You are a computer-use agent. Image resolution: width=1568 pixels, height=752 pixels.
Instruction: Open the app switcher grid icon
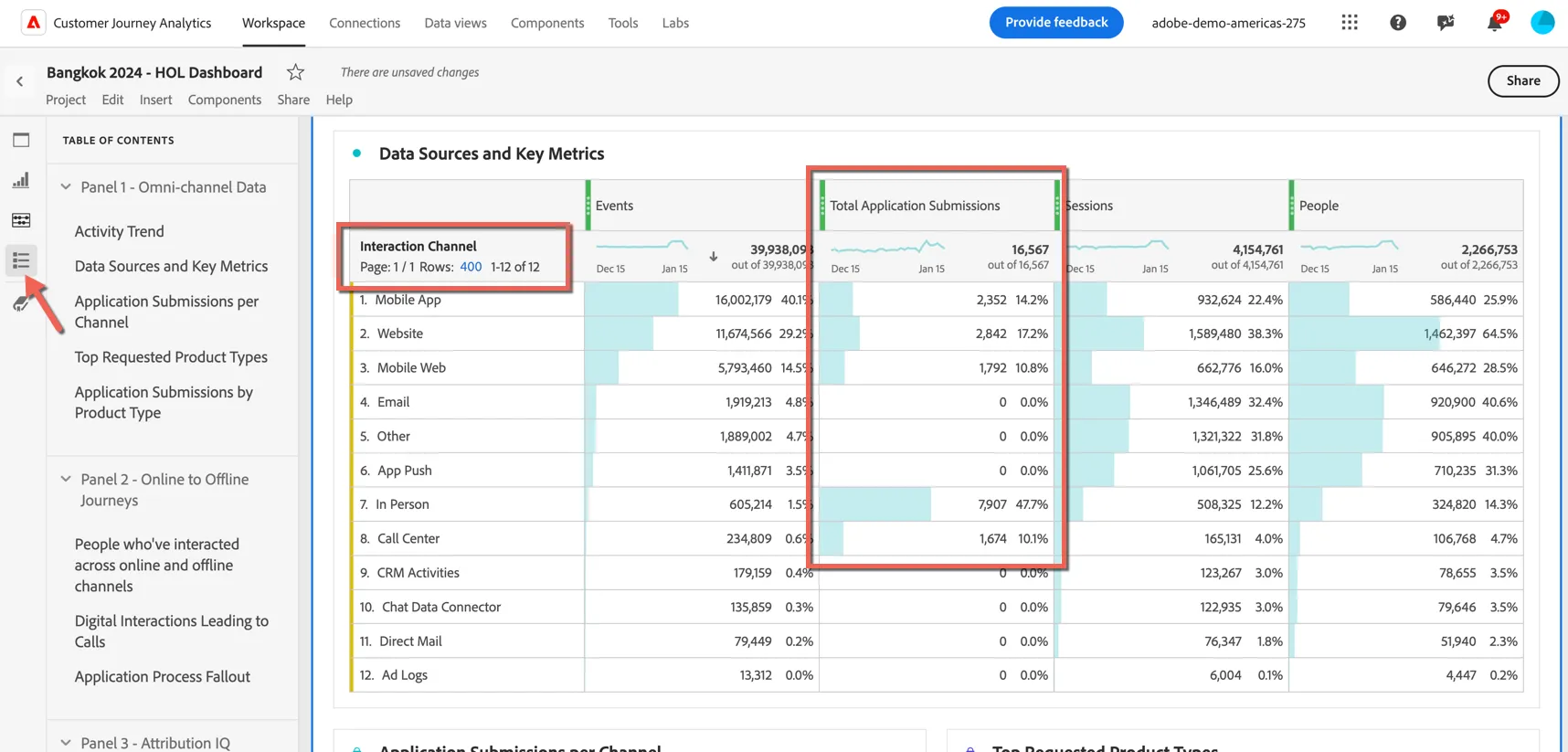[1350, 23]
